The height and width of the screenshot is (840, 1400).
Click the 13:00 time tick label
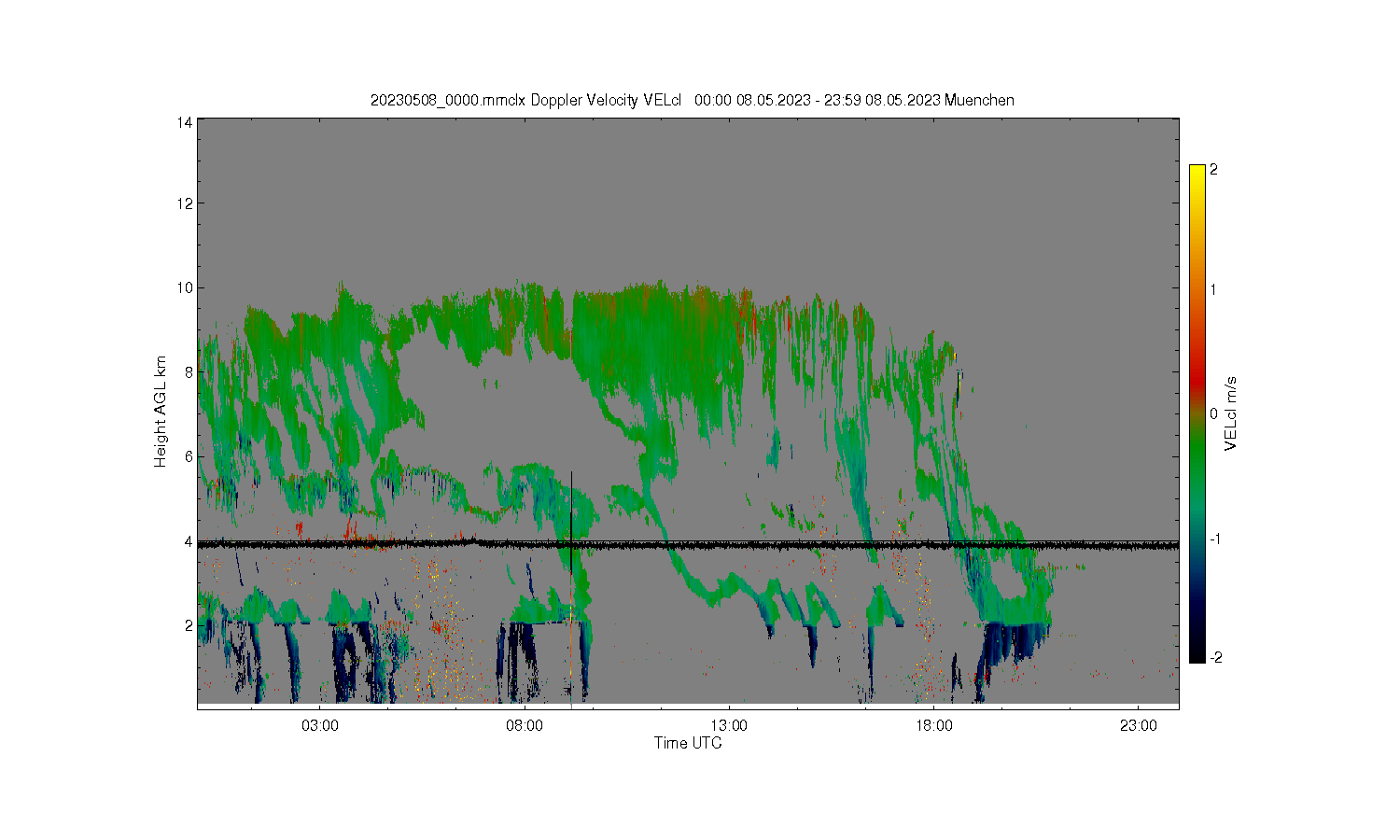click(x=729, y=725)
